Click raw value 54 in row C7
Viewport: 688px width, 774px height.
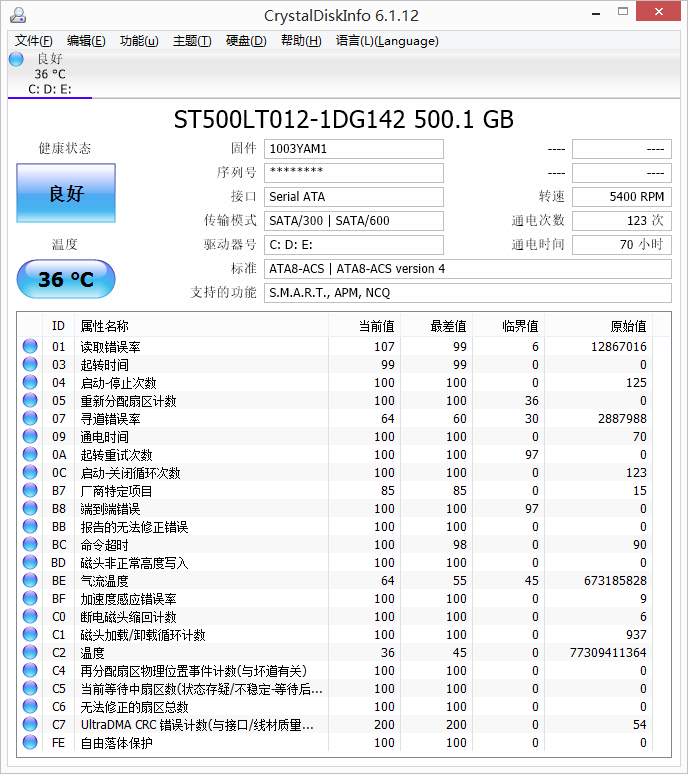[640, 725]
